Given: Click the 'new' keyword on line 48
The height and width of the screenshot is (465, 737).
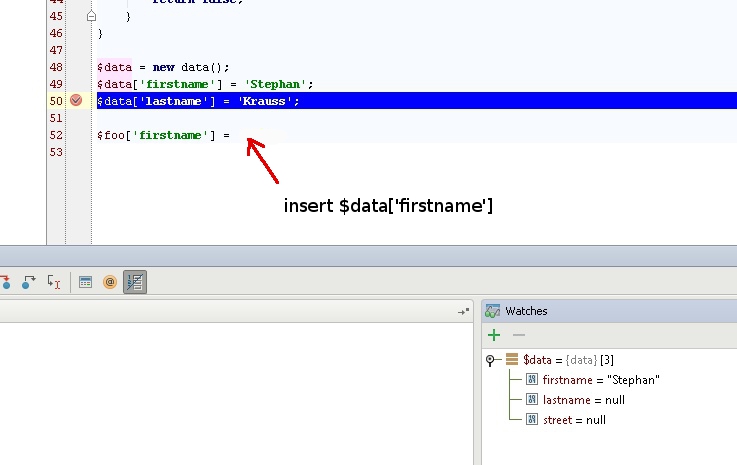Looking at the screenshot, I should (x=164, y=67).
